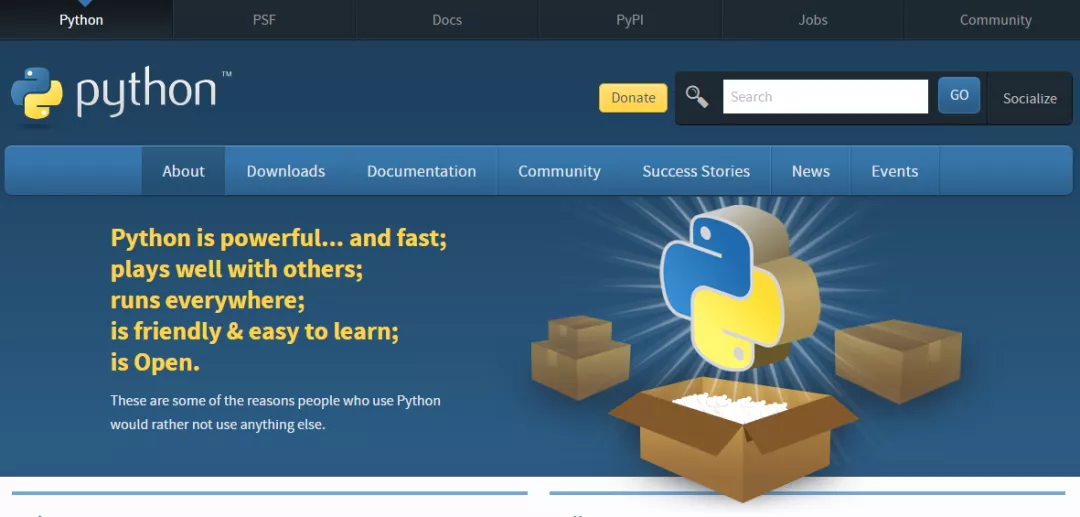The width and height of the screenshot is (1080, 517).
Task: Open Community in the main navigation bar
Action: [x=559, y=171]
